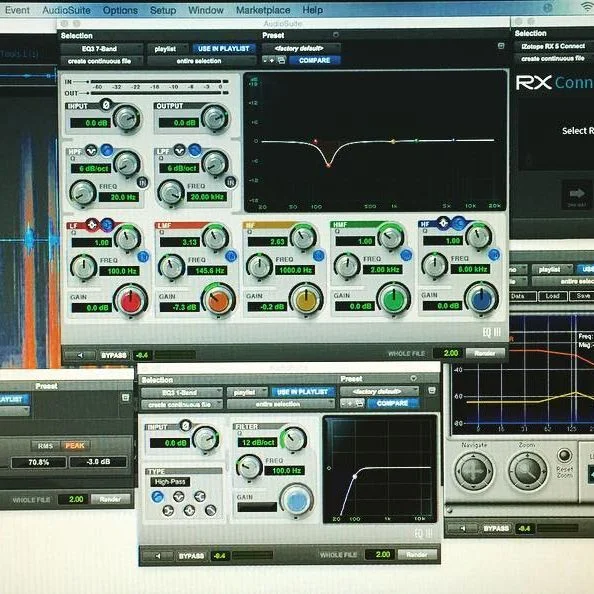
Task: Click the blue gain knob in EQ3 1-Band
Action: [297, 501]
